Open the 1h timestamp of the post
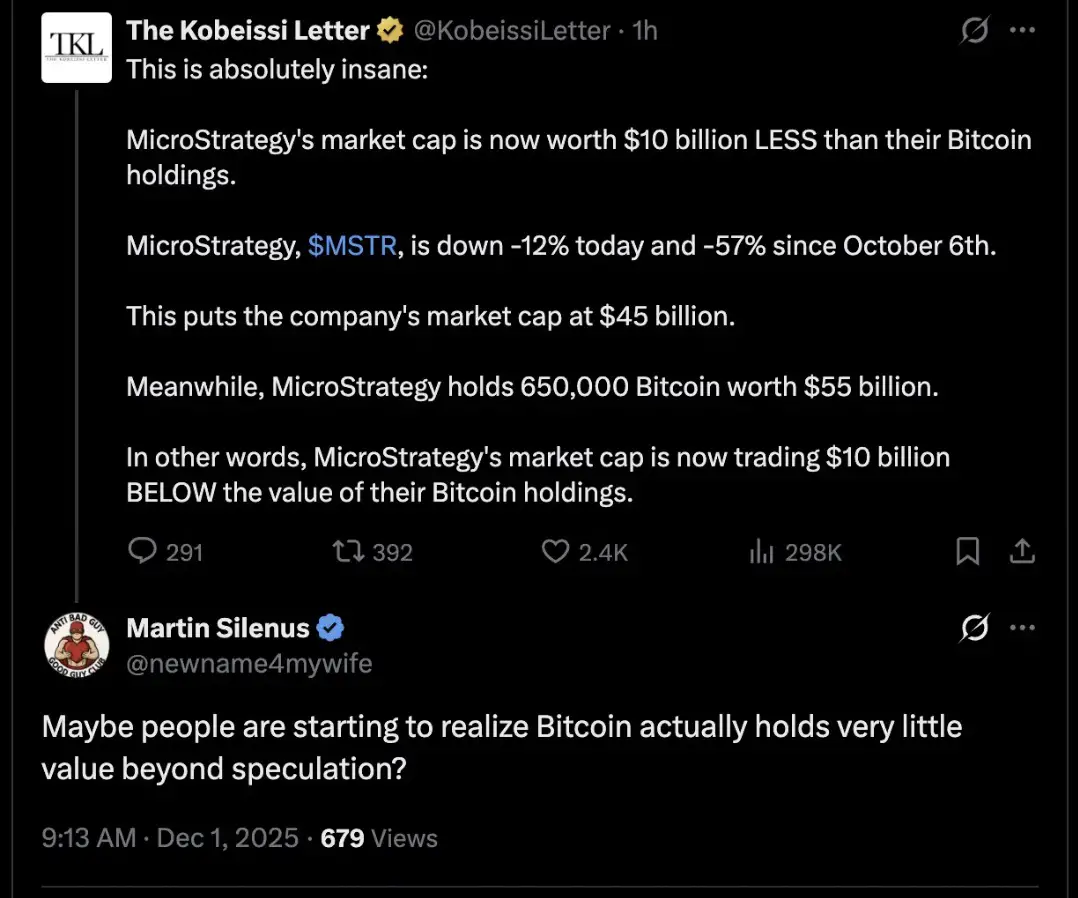1078x898 pixels. click(x=646, y=31)
